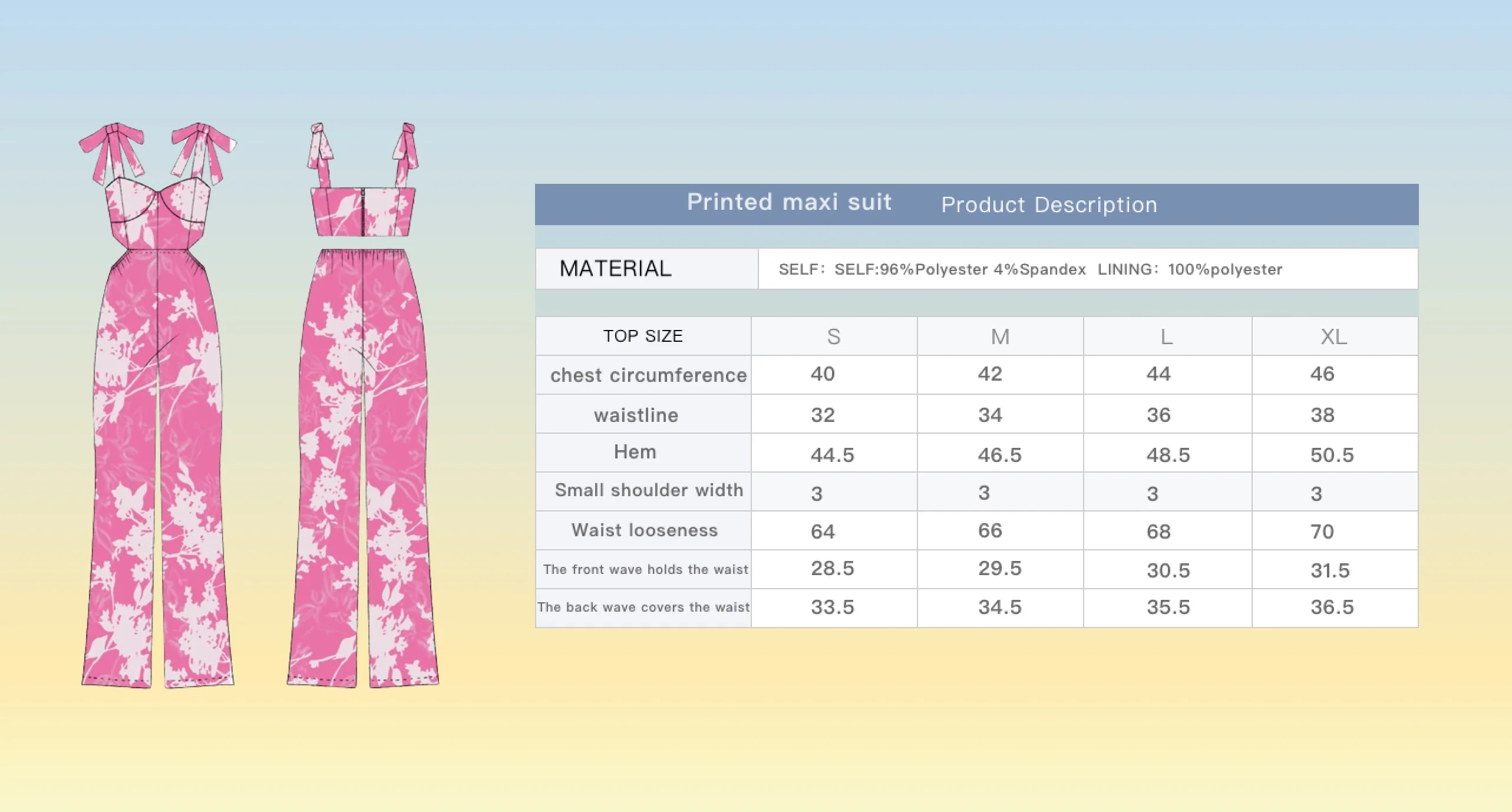Click The front wave holds the waist label
Image resolution: width=1512 pixels, height=812 pixels.
click(x=645, y=569)
